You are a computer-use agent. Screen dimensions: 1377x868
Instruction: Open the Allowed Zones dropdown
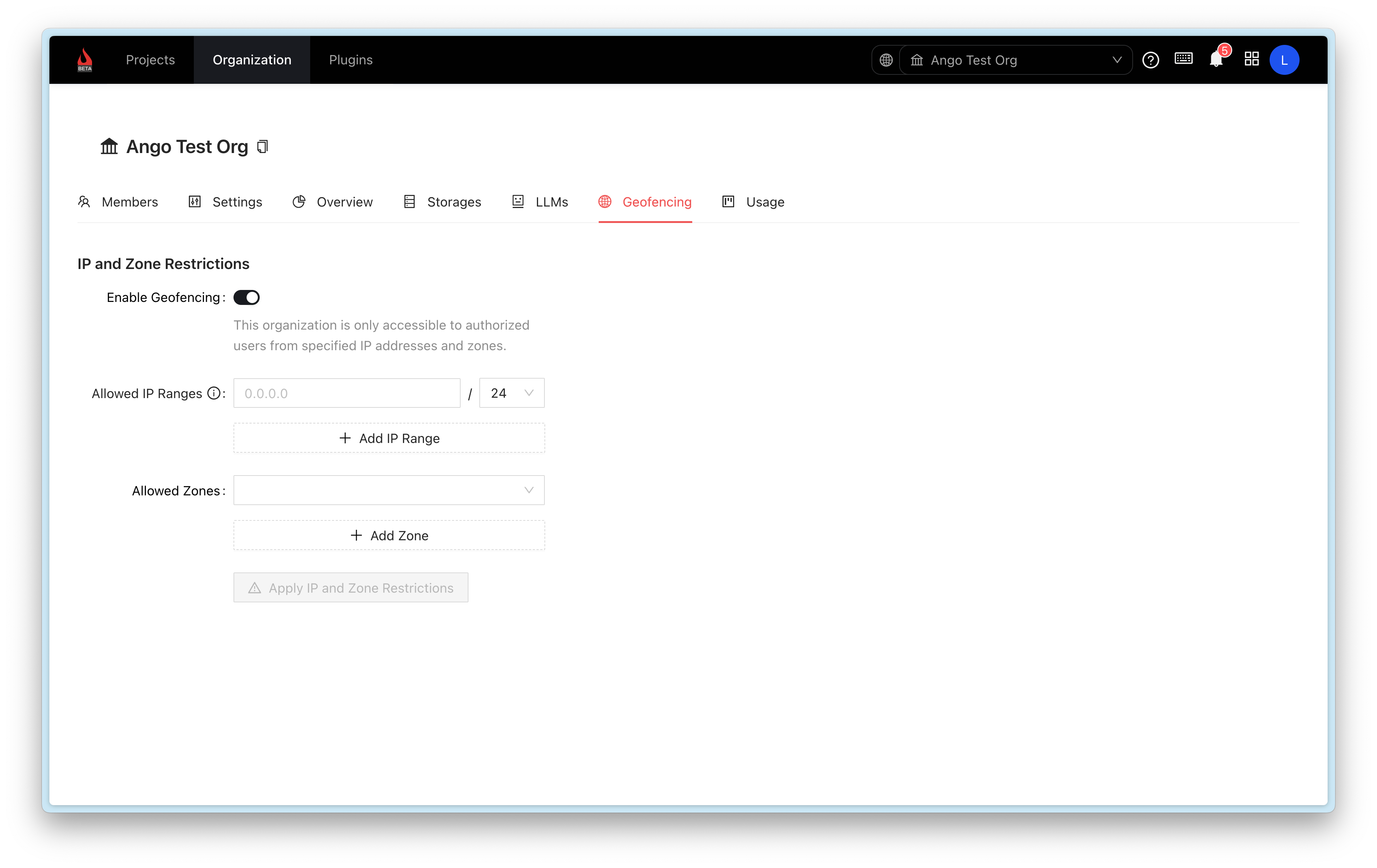(x=389, y=490)
